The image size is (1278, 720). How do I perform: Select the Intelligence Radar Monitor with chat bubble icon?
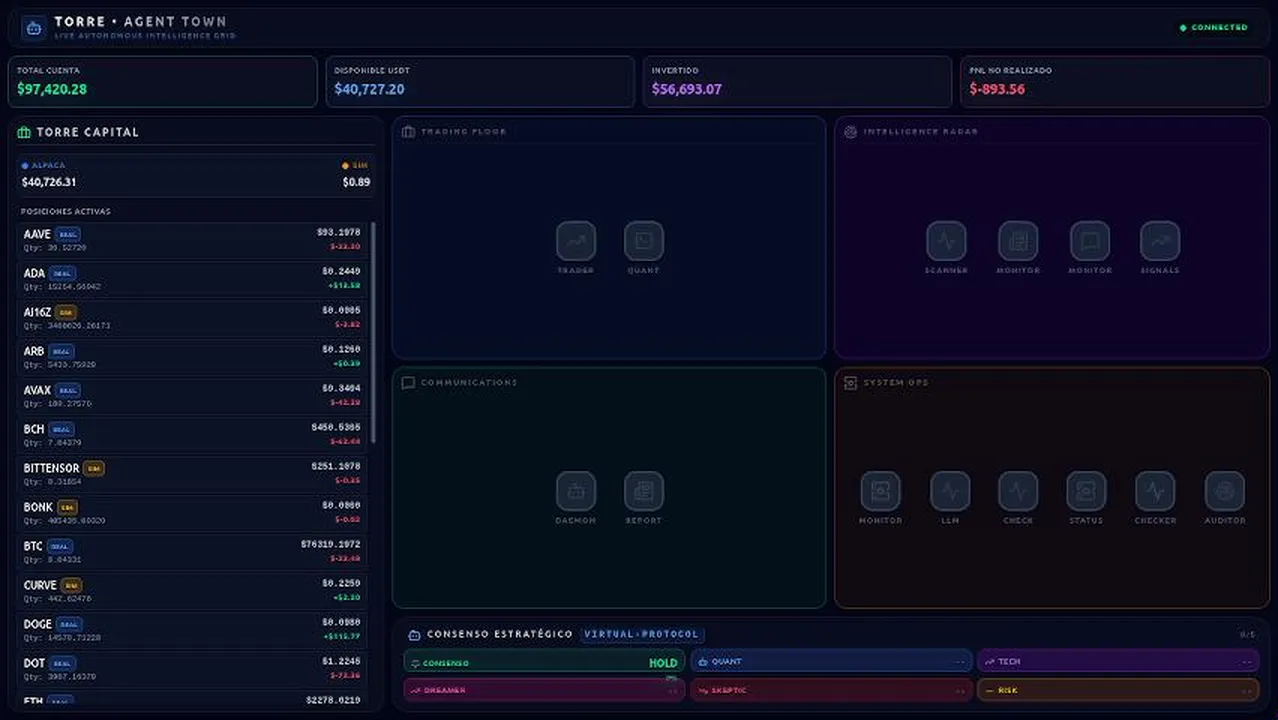[1090, 241]
